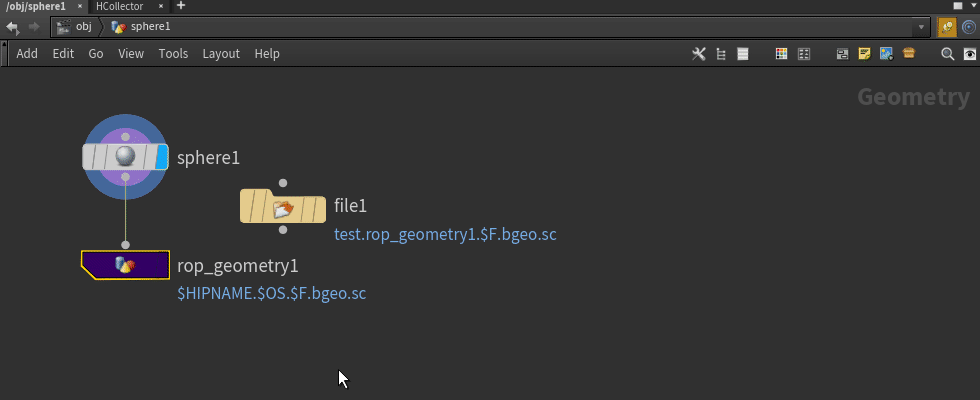Switch to the HCollector tab
Image resolution: width=980 pixels, height=400 pixels.
click(119, 6)
